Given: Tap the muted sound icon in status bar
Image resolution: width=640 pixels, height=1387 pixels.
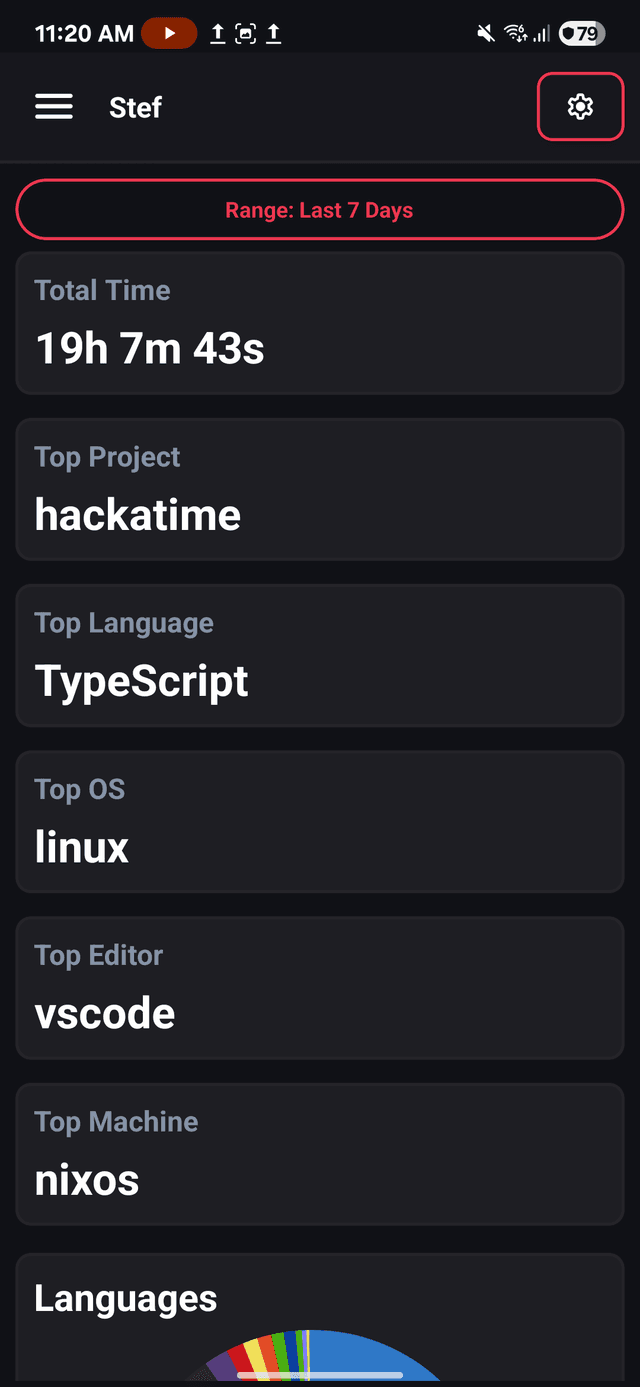Looking at the screenshot, I should 485,32.
